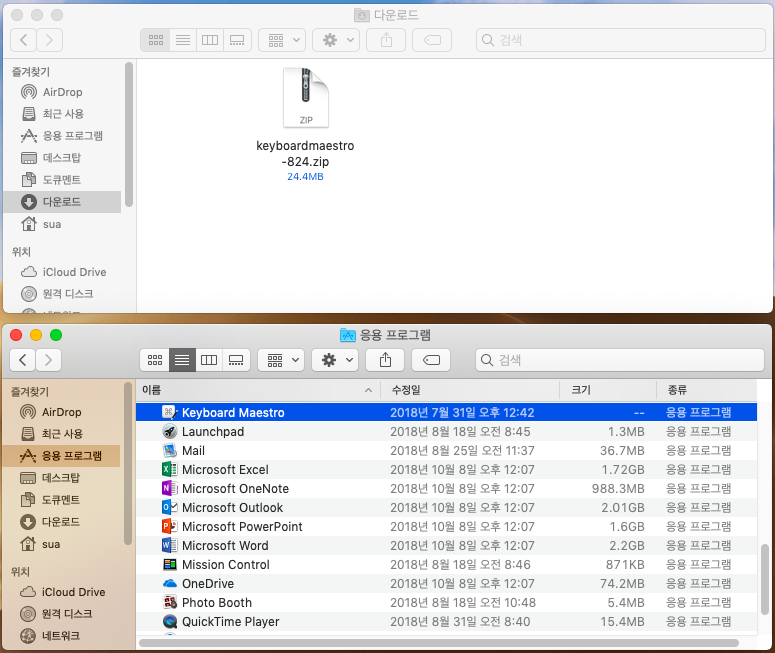Select list view in the 응용 프로그램 window
Screen dimensions: 775x653
point(182,360)
